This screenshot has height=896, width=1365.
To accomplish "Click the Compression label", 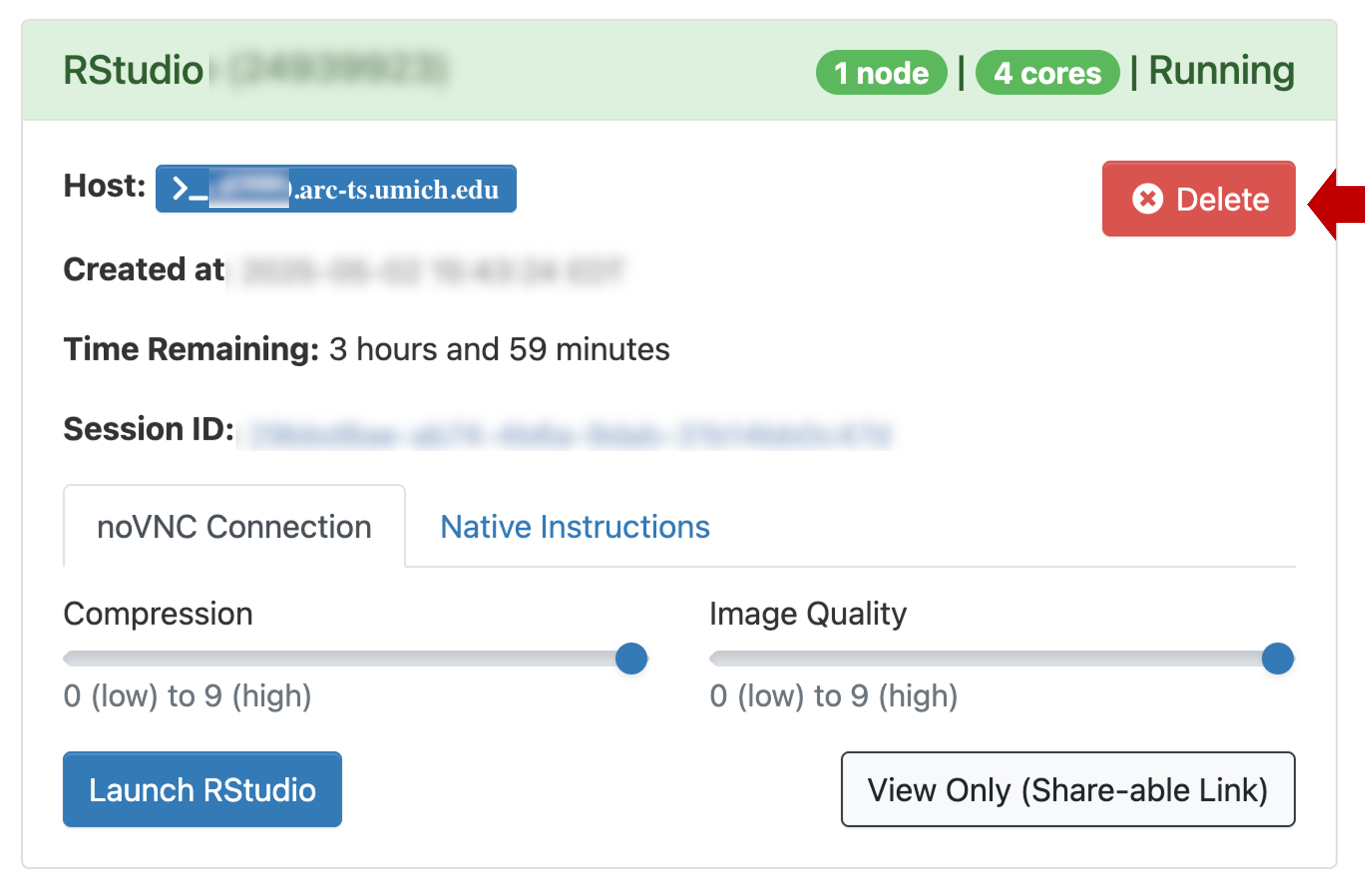I will coord(158,613).
